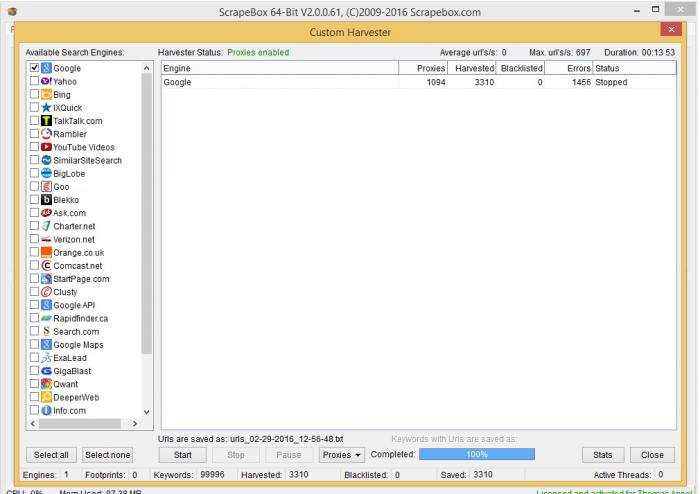Click the Rapidfinder.ca icon
The image size is (700, 494).
click(x=46, y=318)
